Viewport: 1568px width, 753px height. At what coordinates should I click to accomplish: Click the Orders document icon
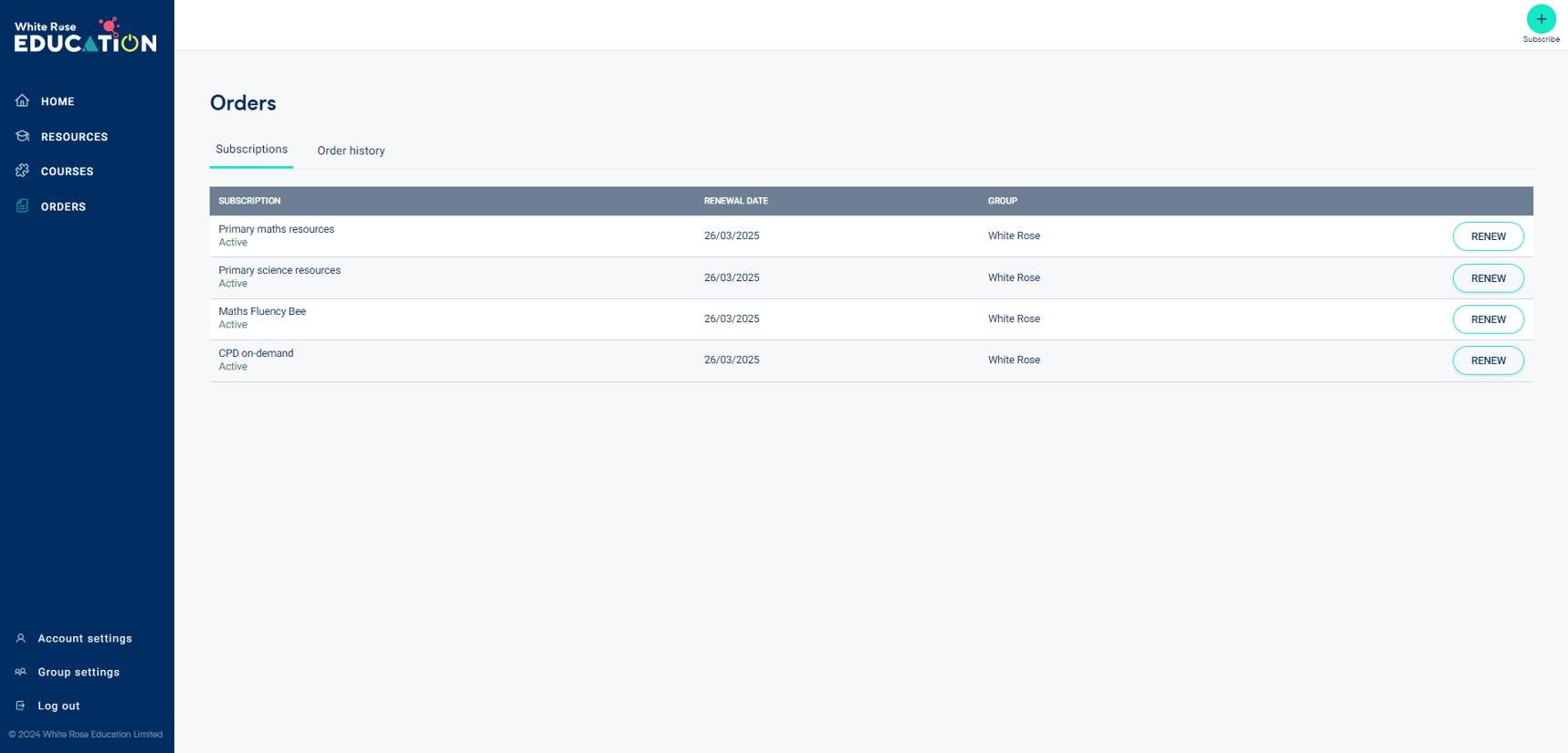[x=23, y=206]
